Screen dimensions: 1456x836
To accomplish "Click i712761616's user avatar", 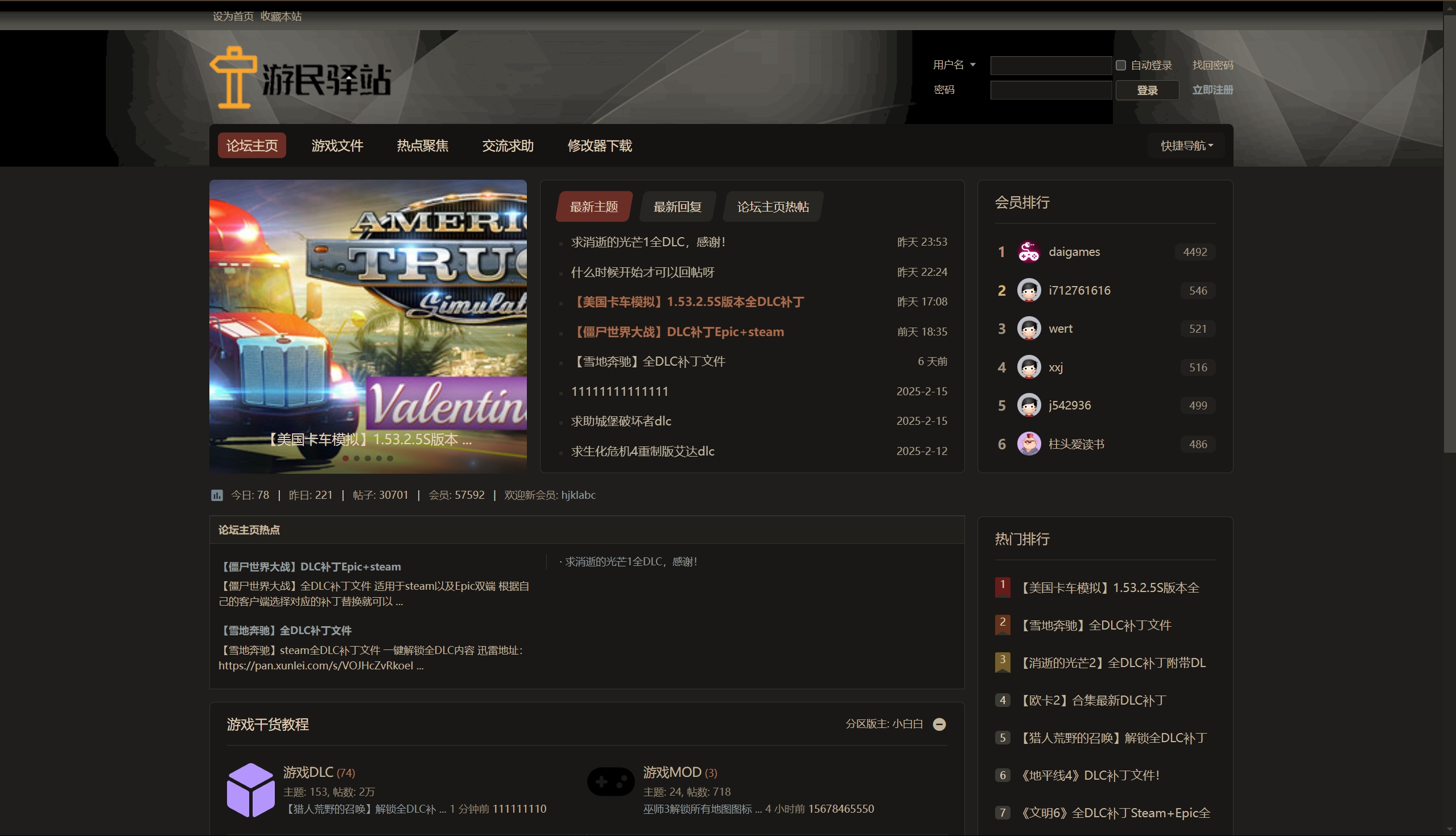I will [x=1028, y=290].
